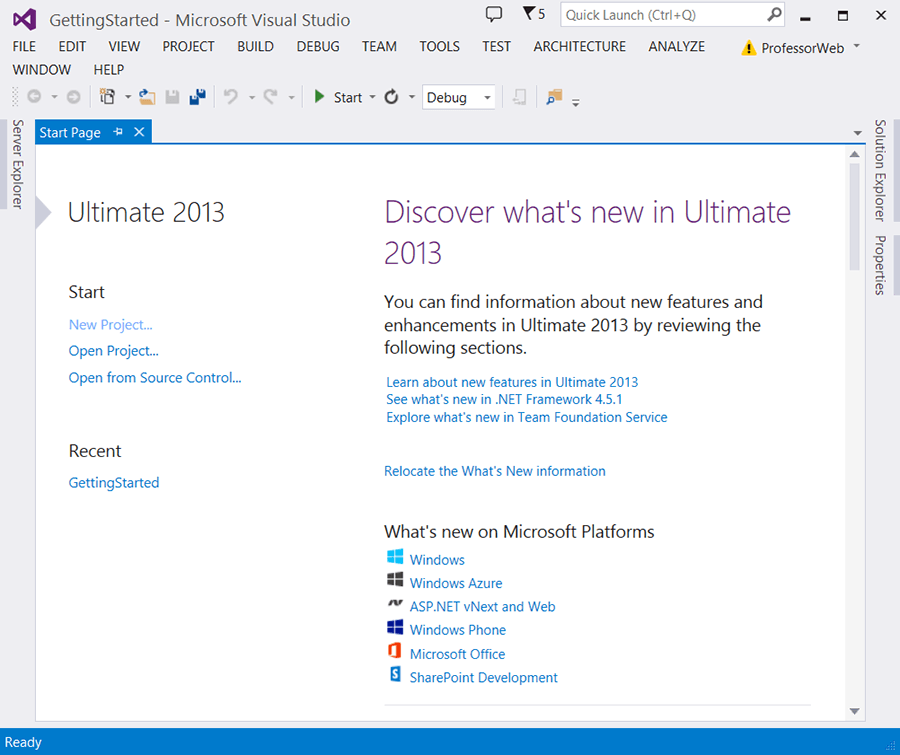The image size is (900, 755).
Task: Open the Undo history dropdown arrow
Action: [251, 97]
